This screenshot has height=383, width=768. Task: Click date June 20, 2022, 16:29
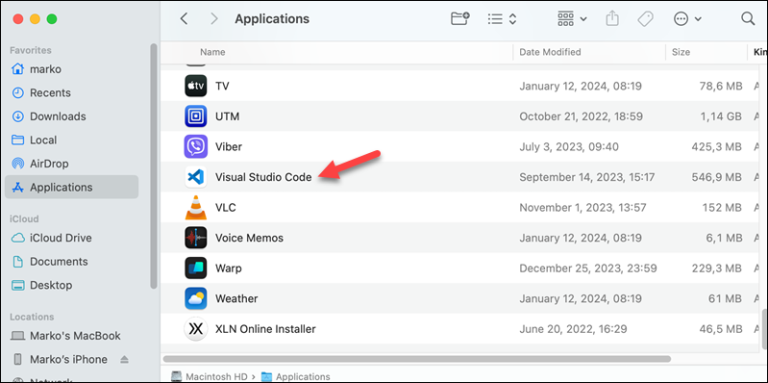pyautogui.click(x=573, y=329)
